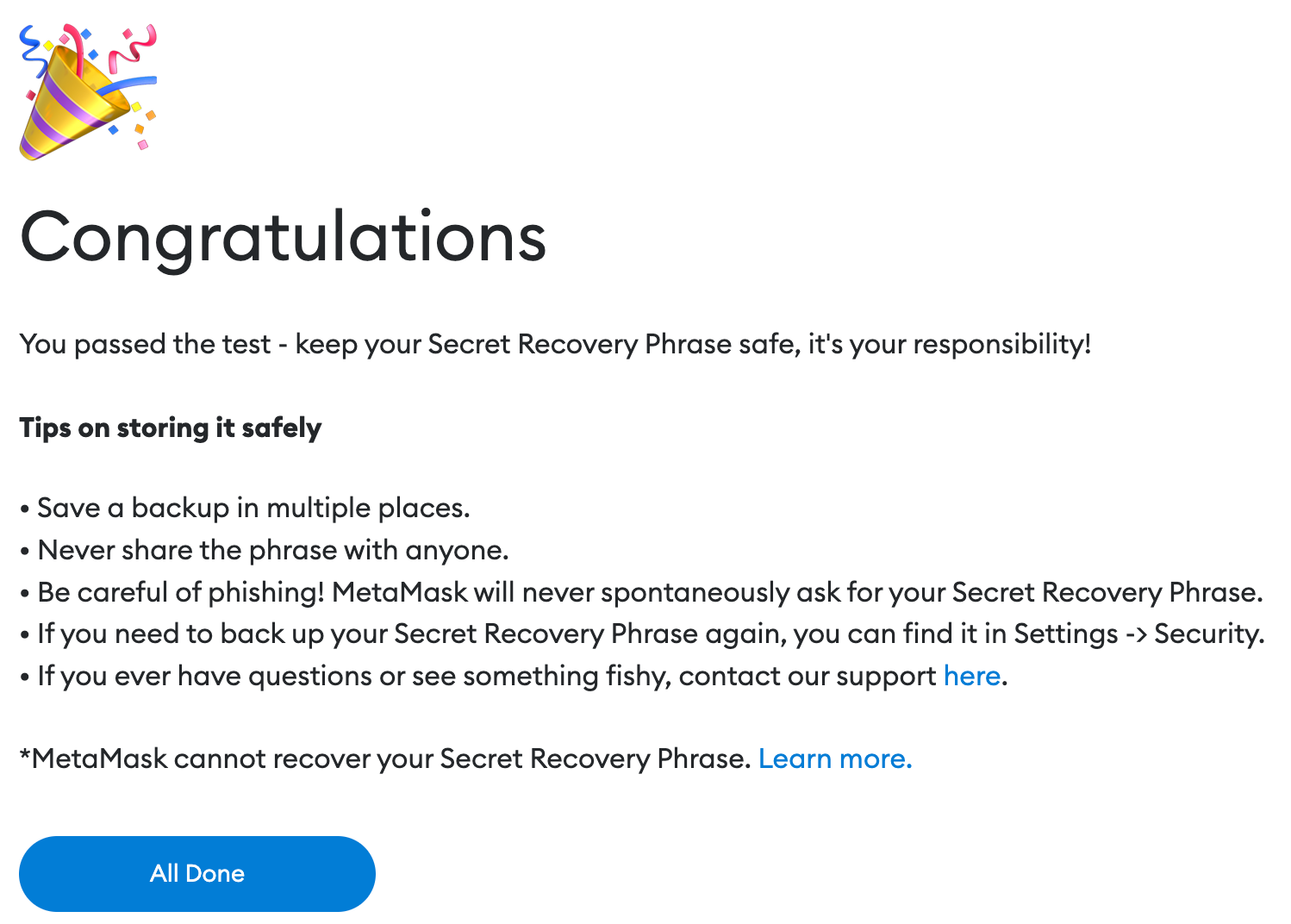Click "it's your responsibility!" text
1291x924 pixels.
(950, 344)
